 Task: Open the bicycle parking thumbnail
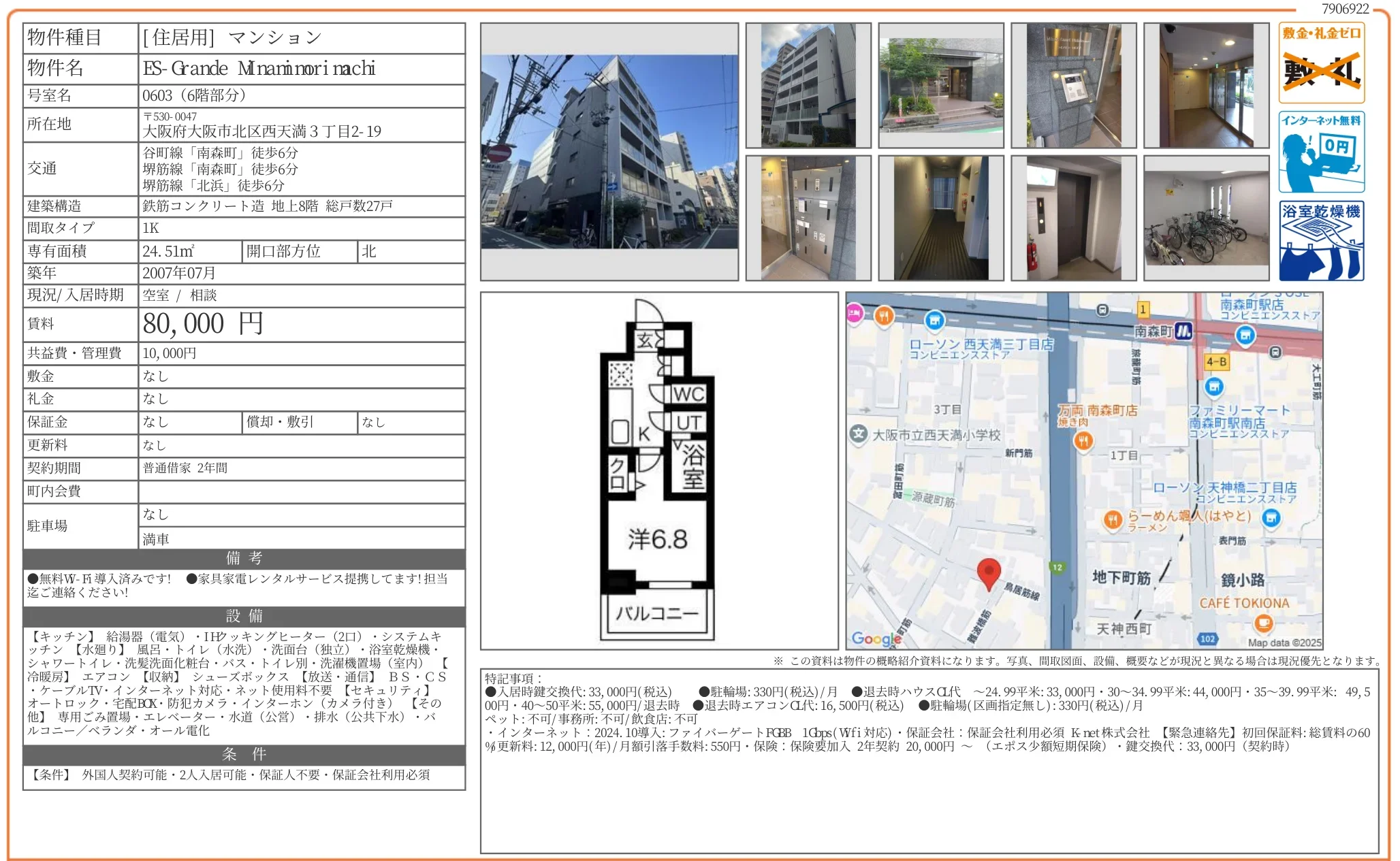tap(1206, 218)
